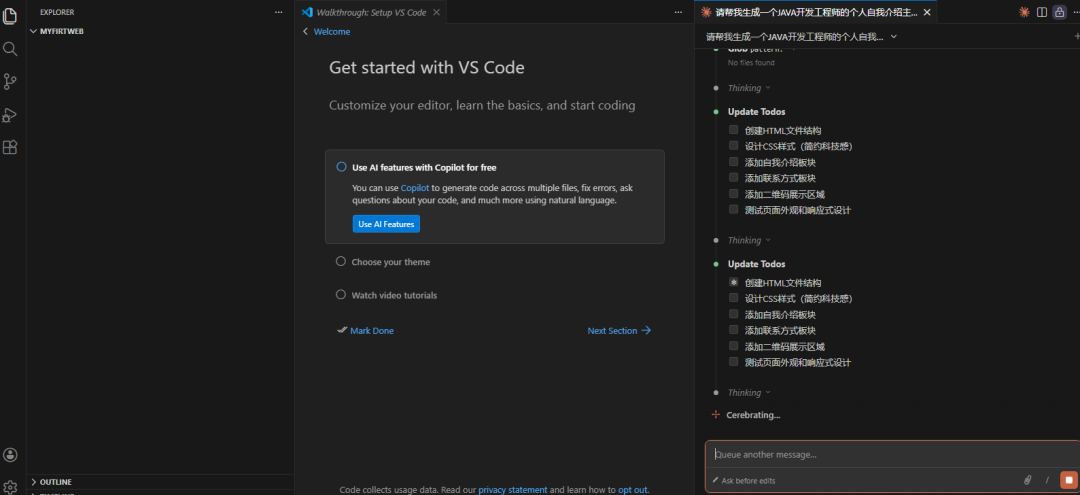Go to Next Section link
This screenshot has height=495, width=1080.
(x=612, y=330)
